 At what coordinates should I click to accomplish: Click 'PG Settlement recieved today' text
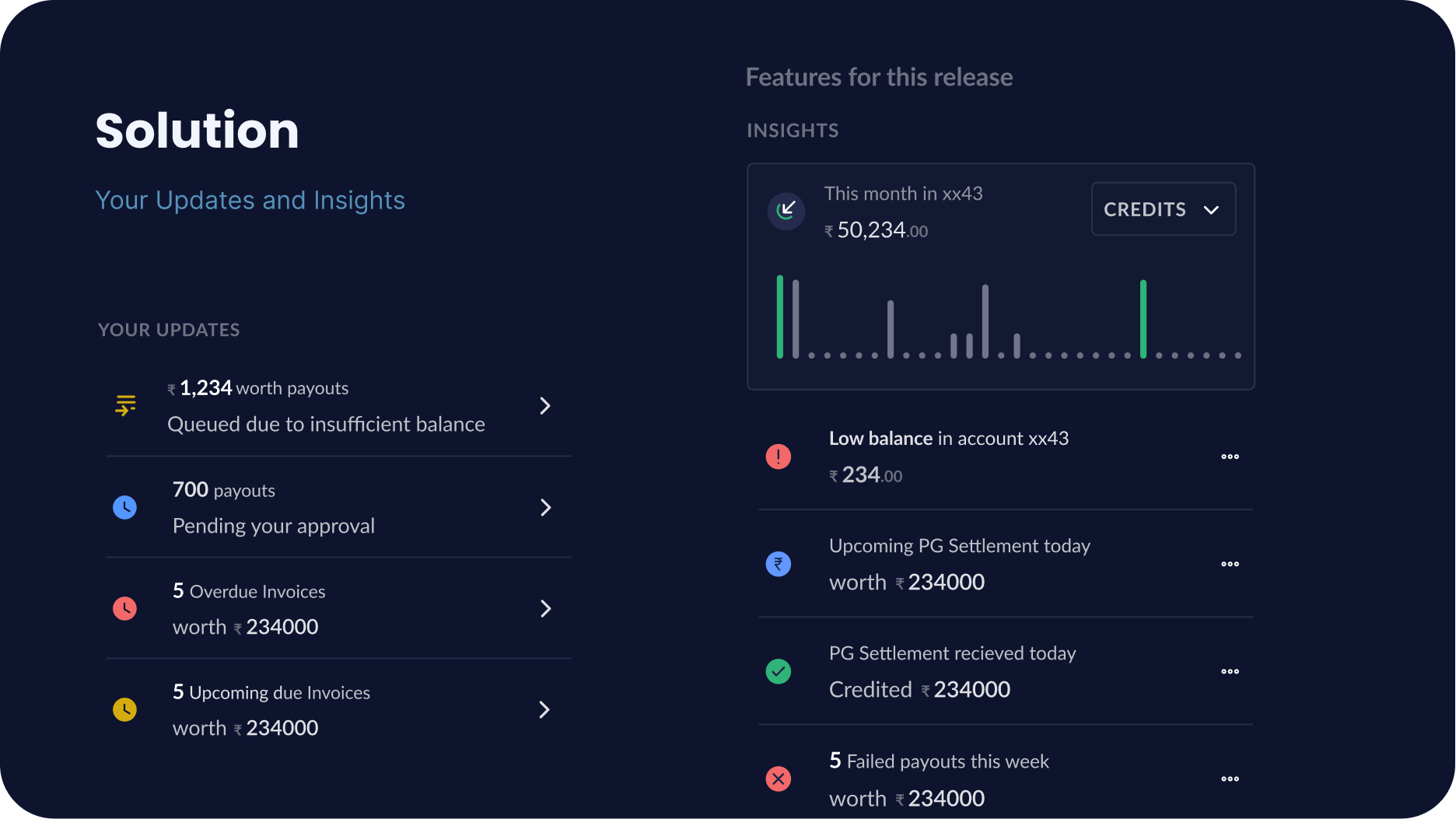[952, 653]
